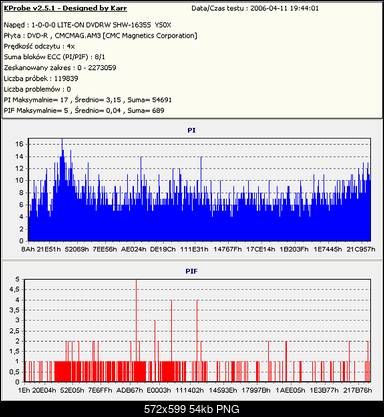The image size is (384, 417).
Task: Click the '14' value on PI chart y-axis
Action: 20,156
